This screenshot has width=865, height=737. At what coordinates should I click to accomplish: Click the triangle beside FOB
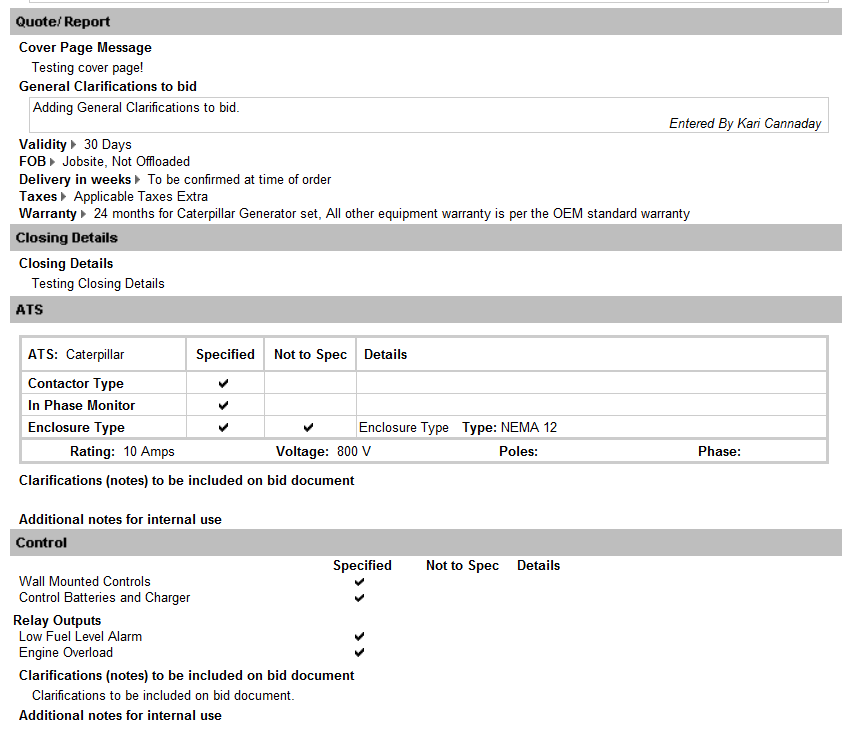tap(53, 162)
